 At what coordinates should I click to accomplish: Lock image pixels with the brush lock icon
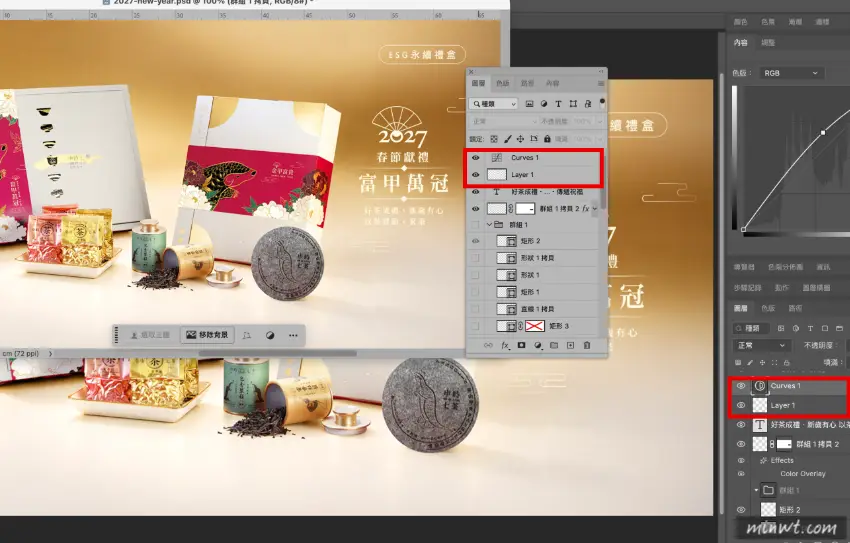[507, 139]
